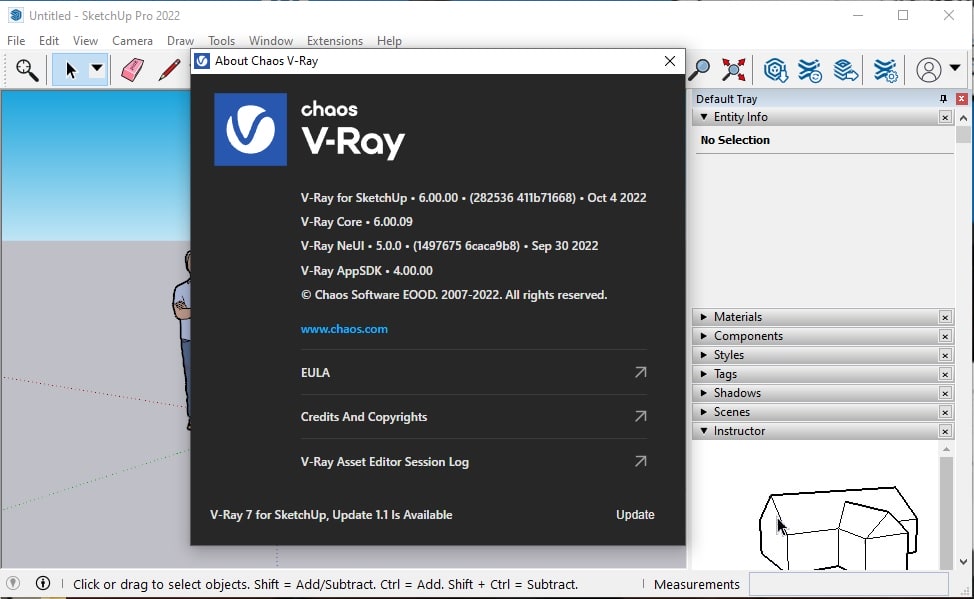Open the Draw menu

(180, 40)
